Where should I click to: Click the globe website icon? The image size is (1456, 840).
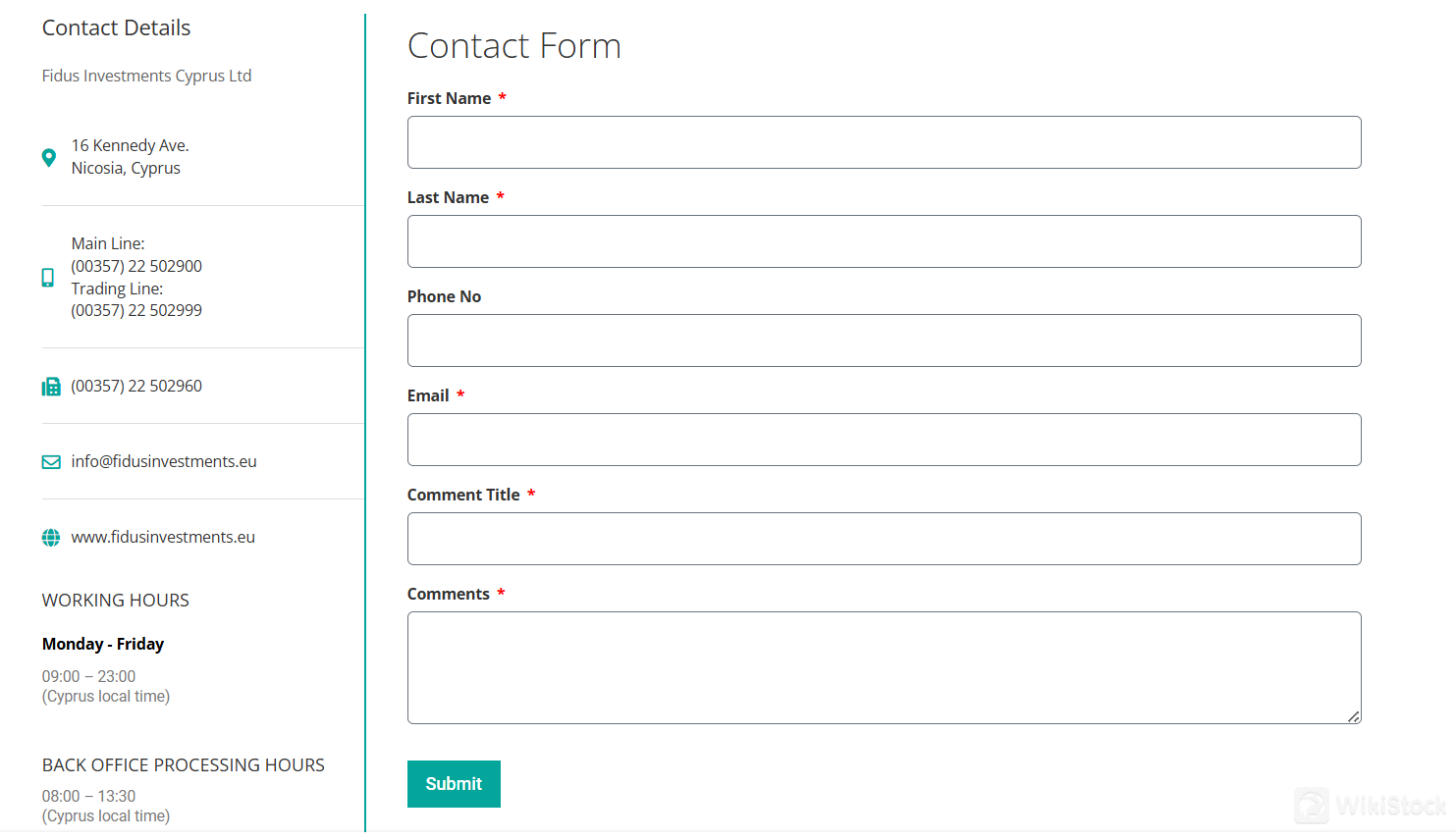tap(51, 538)
